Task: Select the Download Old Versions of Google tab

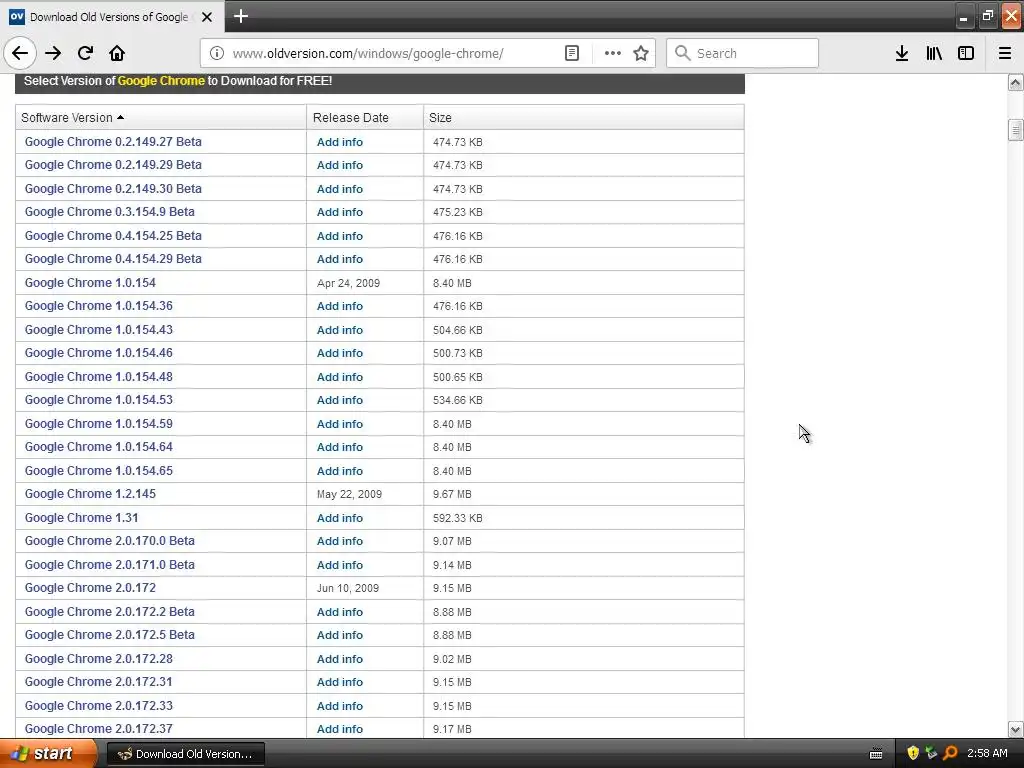Action: (112, 17)
